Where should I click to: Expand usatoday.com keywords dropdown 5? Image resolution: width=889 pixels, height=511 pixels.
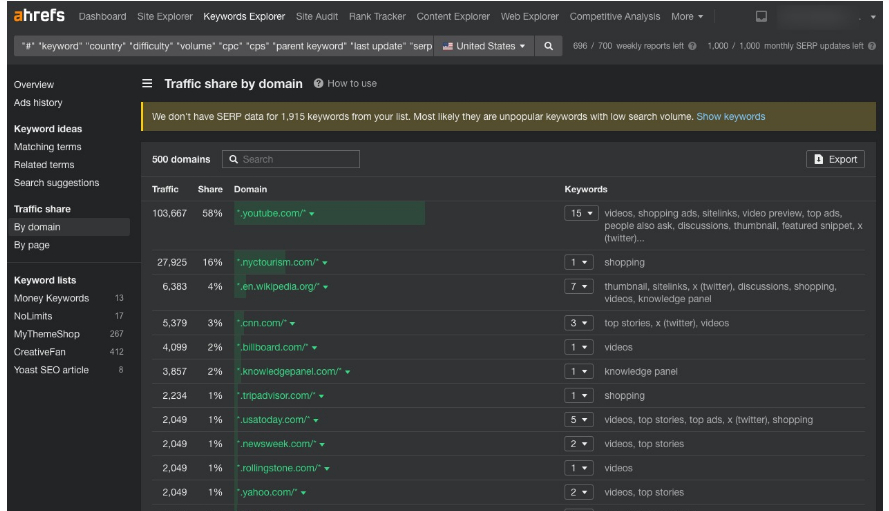(579, 420)
